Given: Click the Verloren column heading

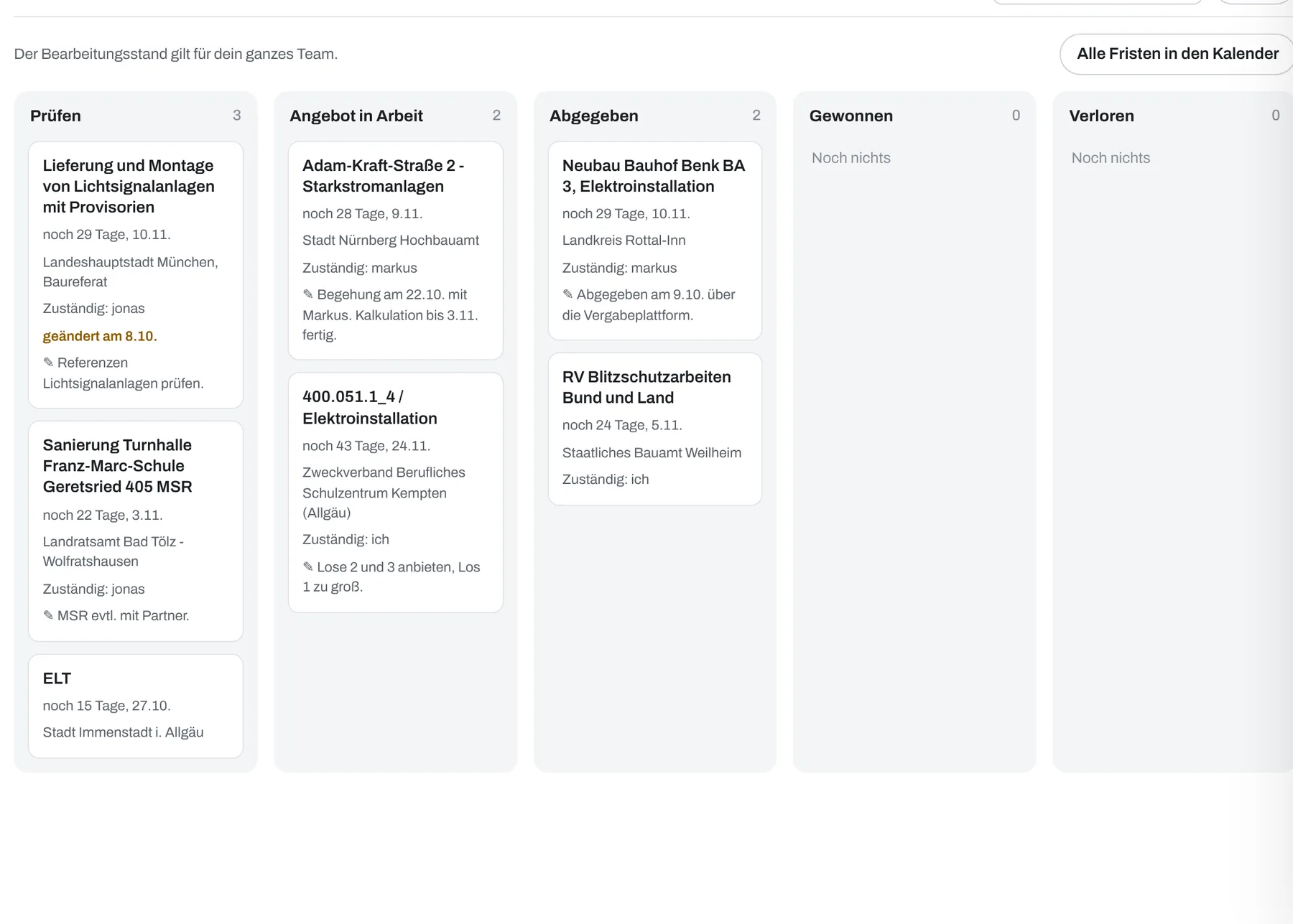Looking at the screenshot, I should tap(1101, 116).
